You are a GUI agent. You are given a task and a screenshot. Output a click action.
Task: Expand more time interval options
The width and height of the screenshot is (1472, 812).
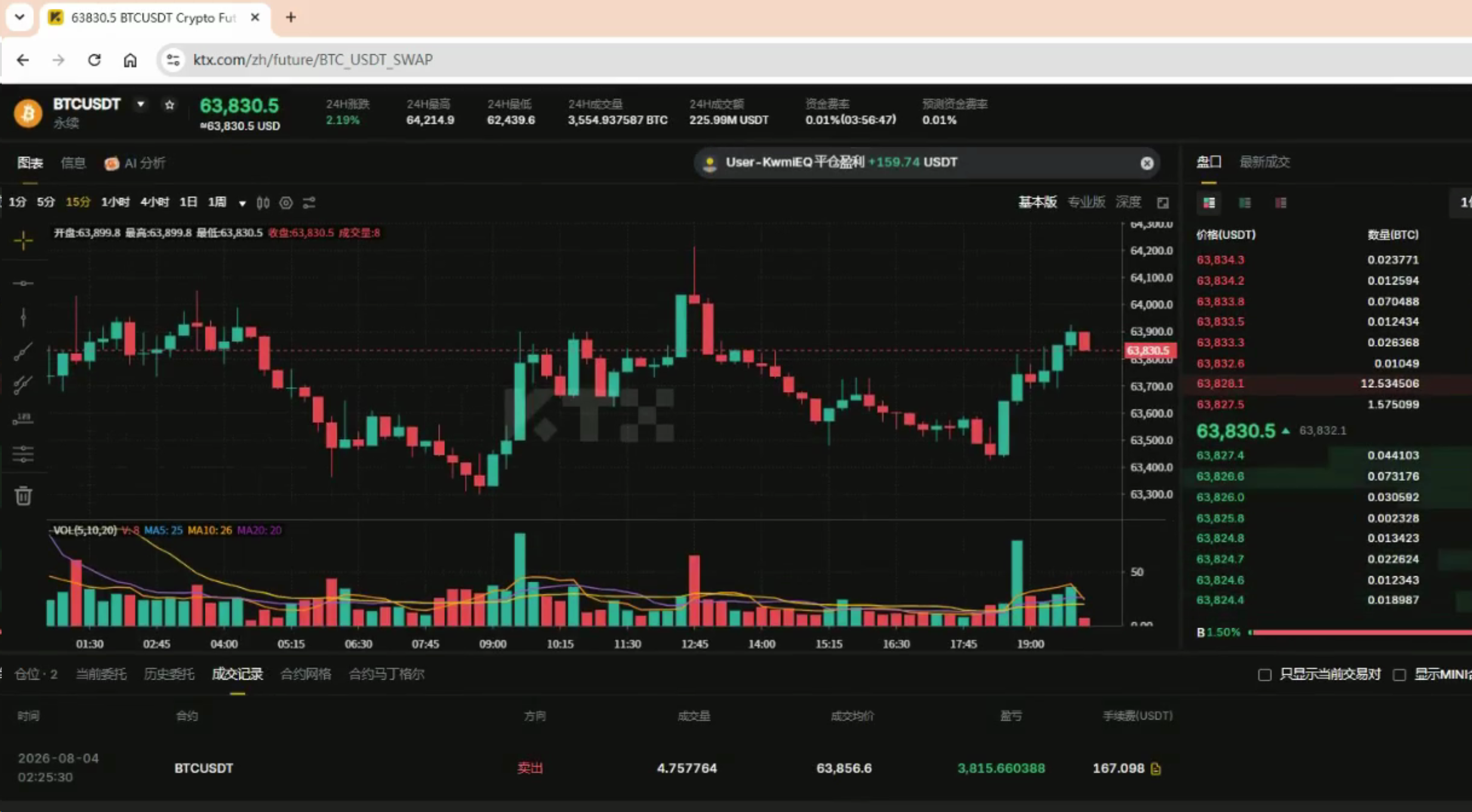point(242,203)
